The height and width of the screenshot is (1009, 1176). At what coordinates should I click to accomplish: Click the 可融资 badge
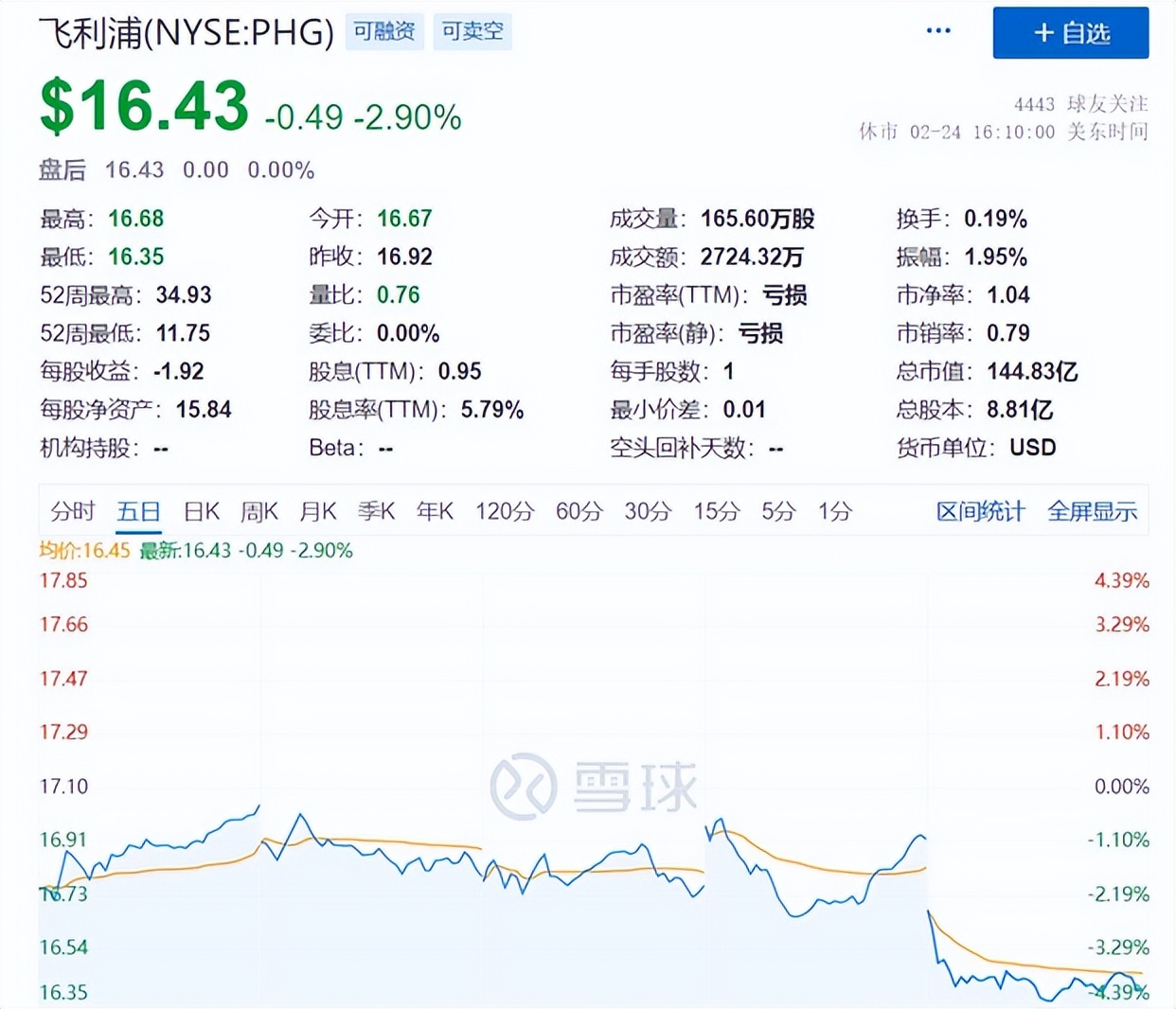coord(383,31)
